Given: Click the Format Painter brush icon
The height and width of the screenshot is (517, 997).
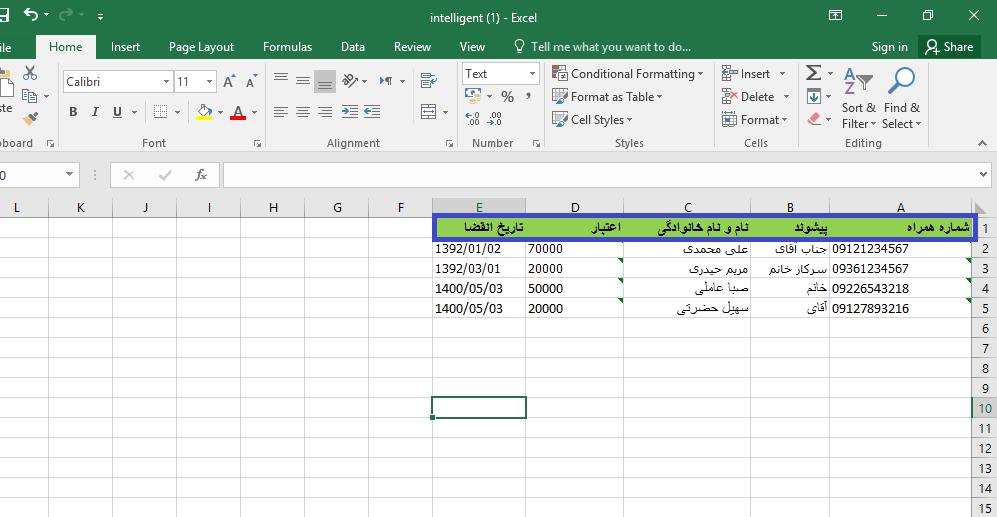Looking at the screenshot, I should click(29, 119).
